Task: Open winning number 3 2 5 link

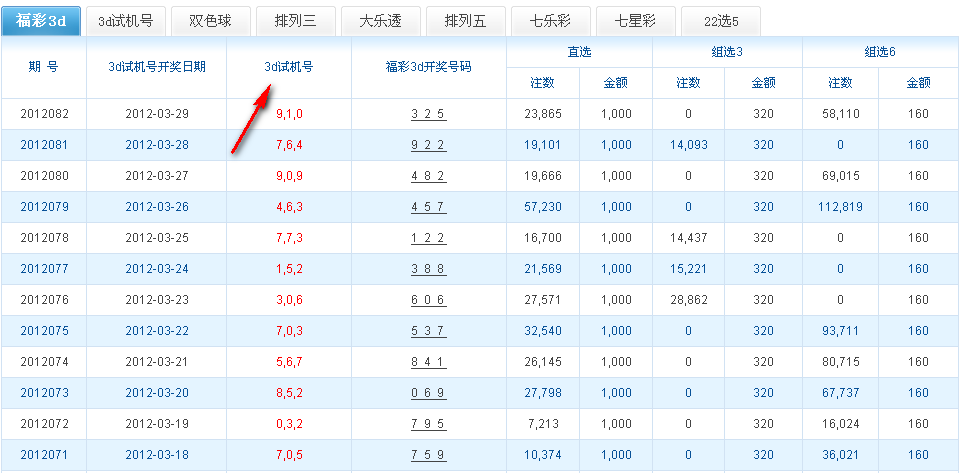Action: coord(429,114)
